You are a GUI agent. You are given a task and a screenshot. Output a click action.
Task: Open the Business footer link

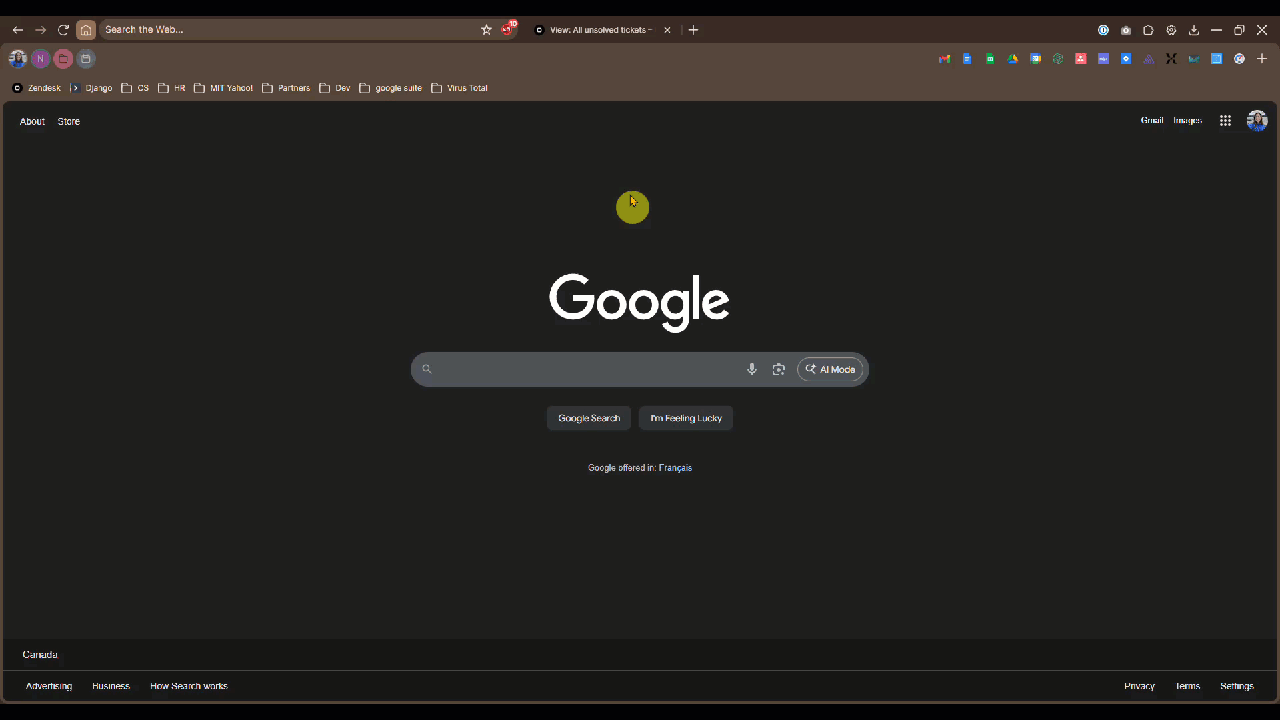point(111,686)
